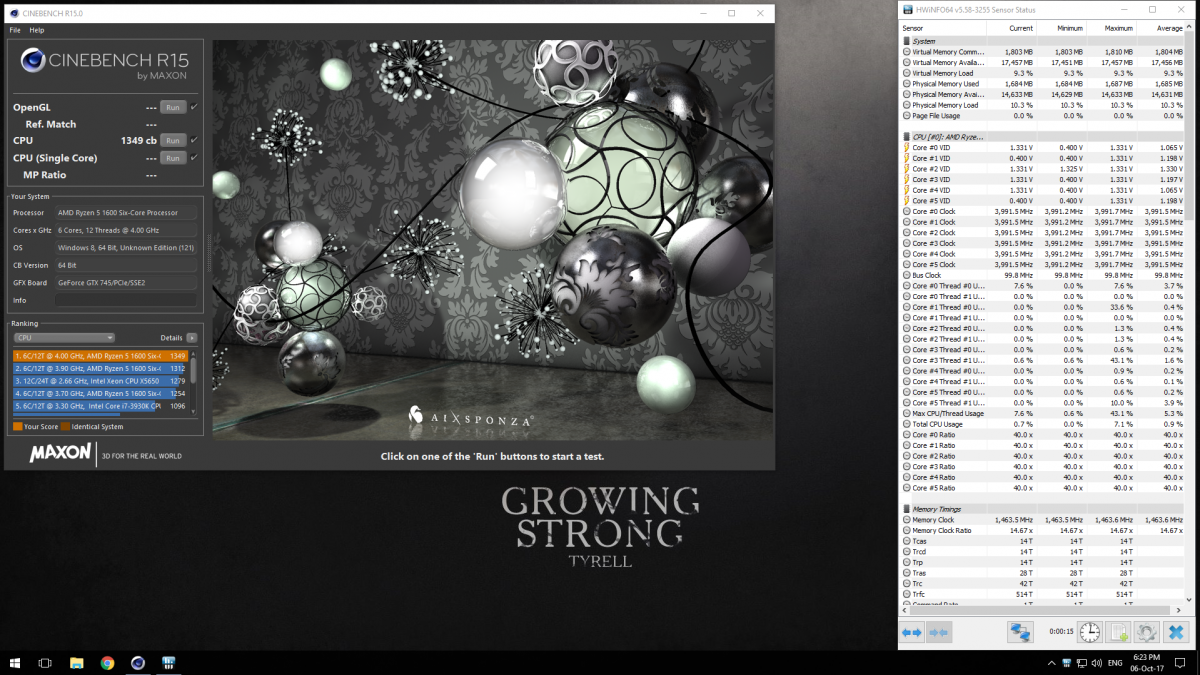Select the Bus Clock sensor row
1200x675 pixels.
[x=1043, y=275]
